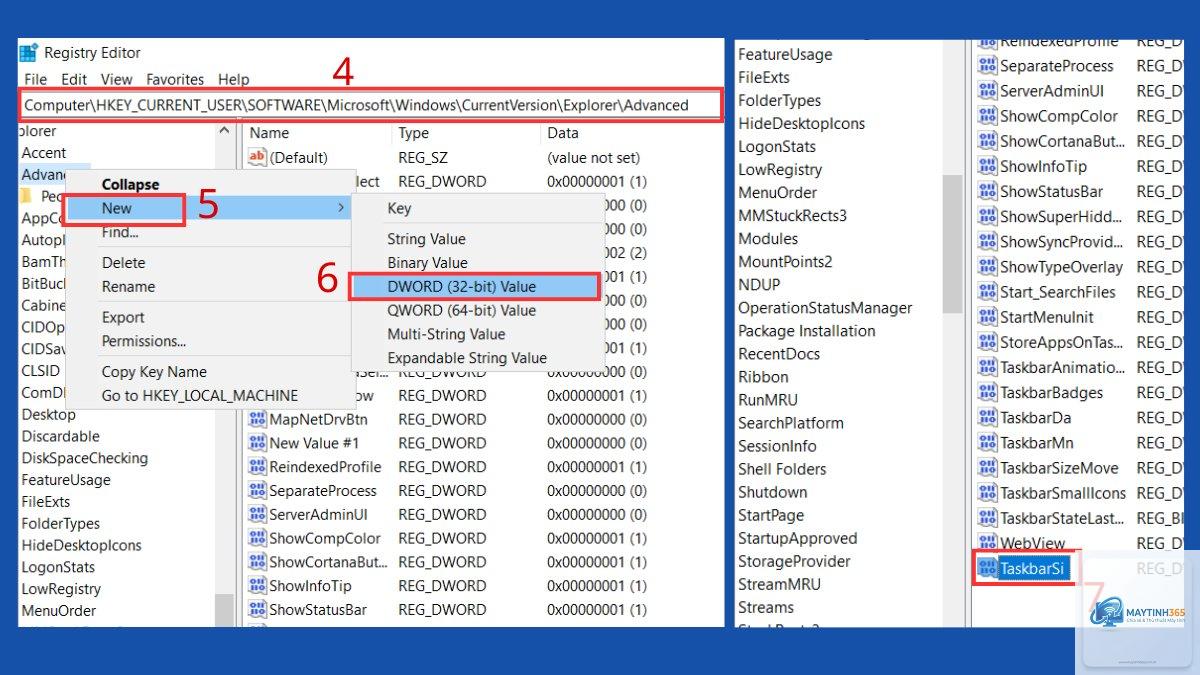This screenshot has height=675, width=1200.
Task: Select DWORD (32-bit) Value
Action: pos(462,286)
